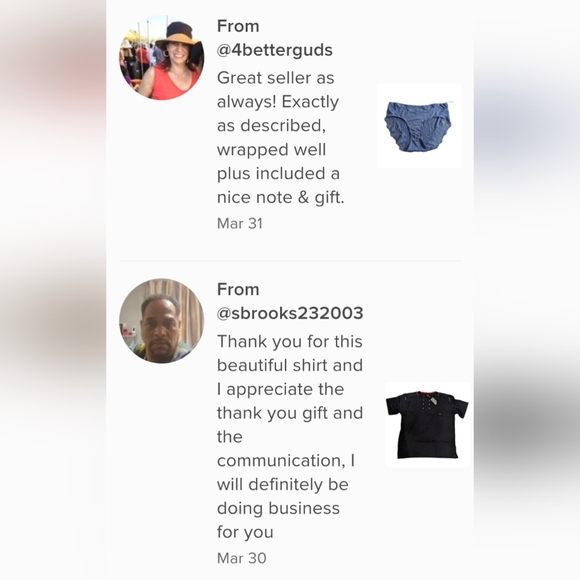Open the 4betterguds profile picture with hat
This screenshot has width=580, height=580.
click(x=162, y=57)
